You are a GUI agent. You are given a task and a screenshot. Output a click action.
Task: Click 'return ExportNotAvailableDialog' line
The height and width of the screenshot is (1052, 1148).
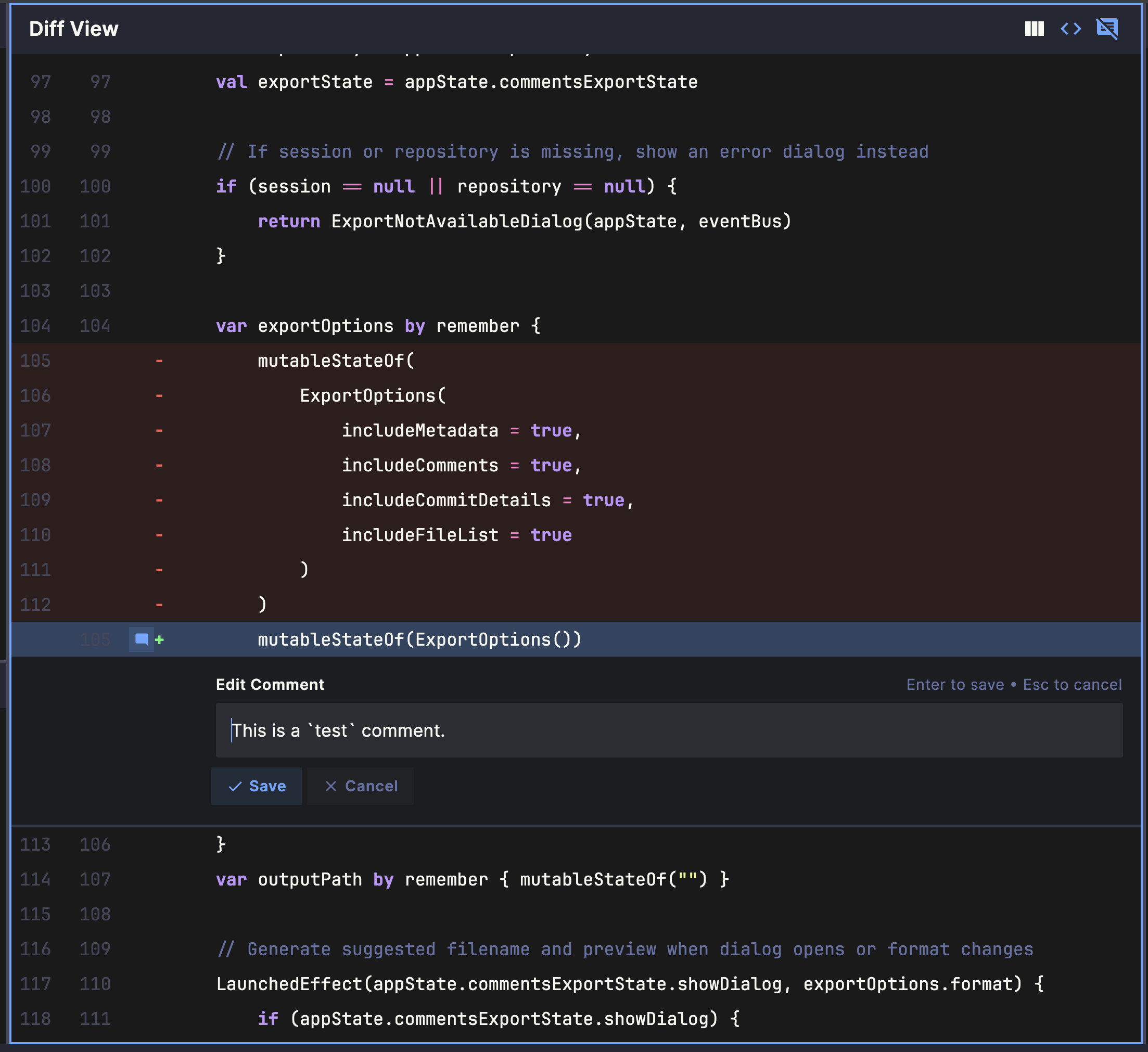point(575,222)
